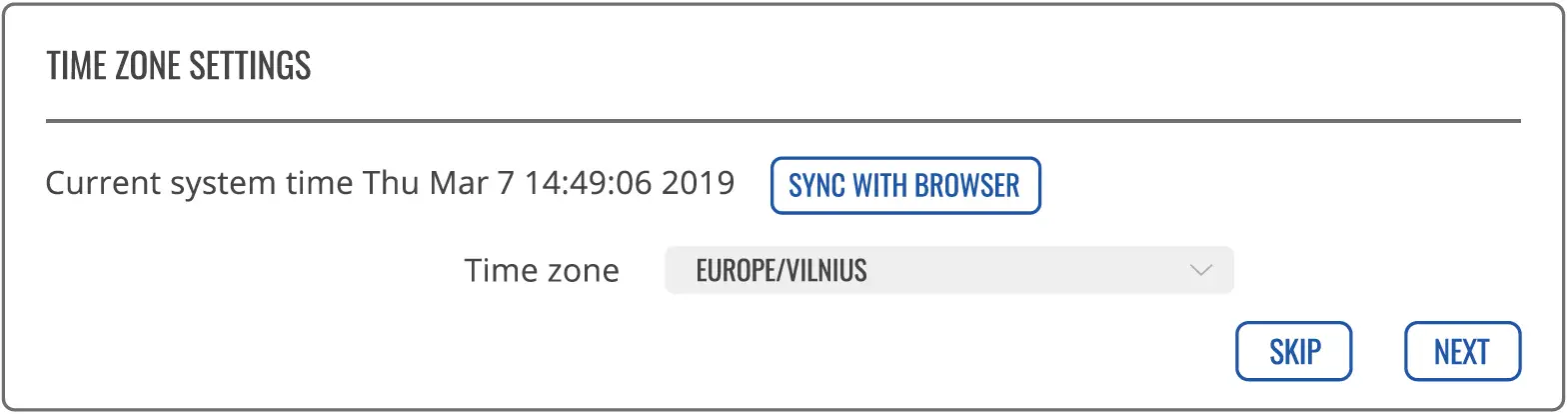Click the Sync with Browser button
This screenshot has height=414, width=1568.
tap(905, 186)
